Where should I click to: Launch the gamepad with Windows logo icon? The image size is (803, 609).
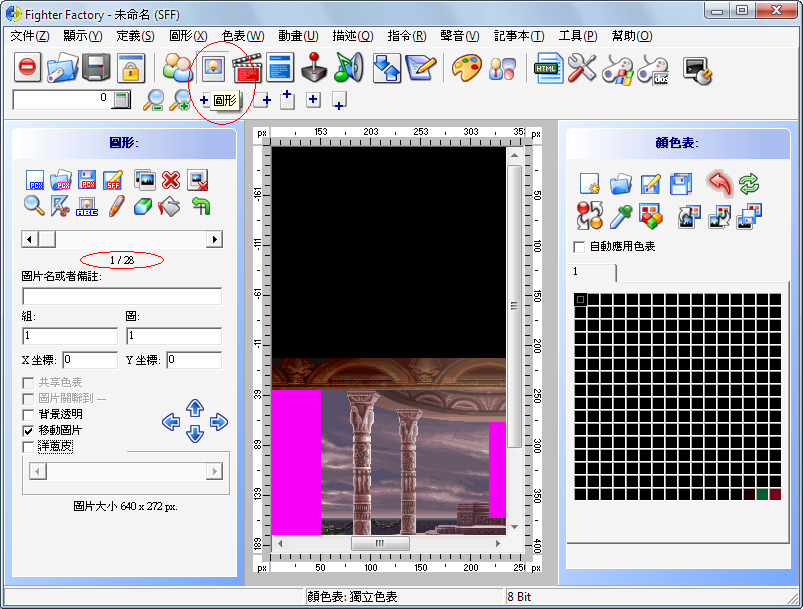617,69
